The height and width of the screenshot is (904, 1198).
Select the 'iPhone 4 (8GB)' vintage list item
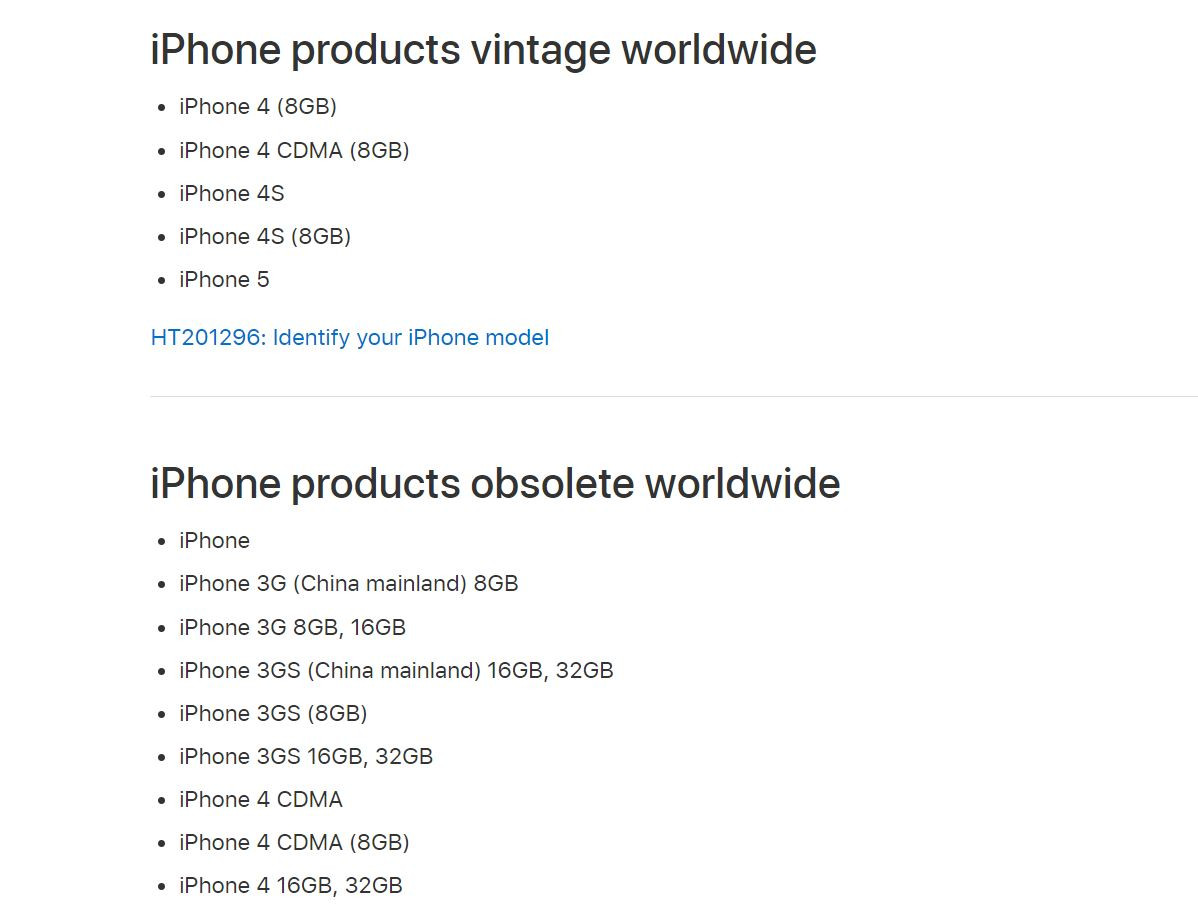coord(258,107)
